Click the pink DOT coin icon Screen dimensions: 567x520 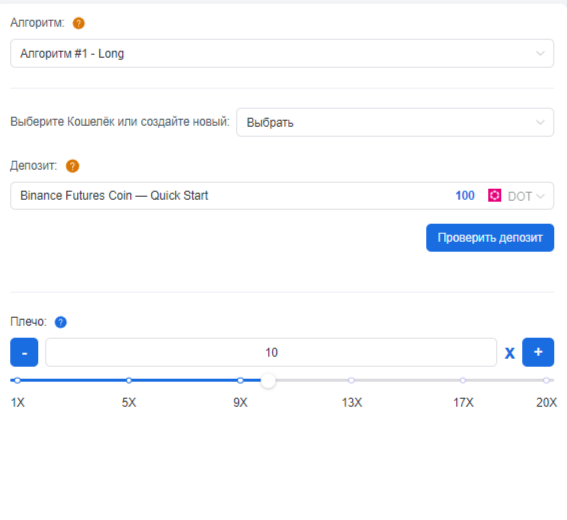494,196
